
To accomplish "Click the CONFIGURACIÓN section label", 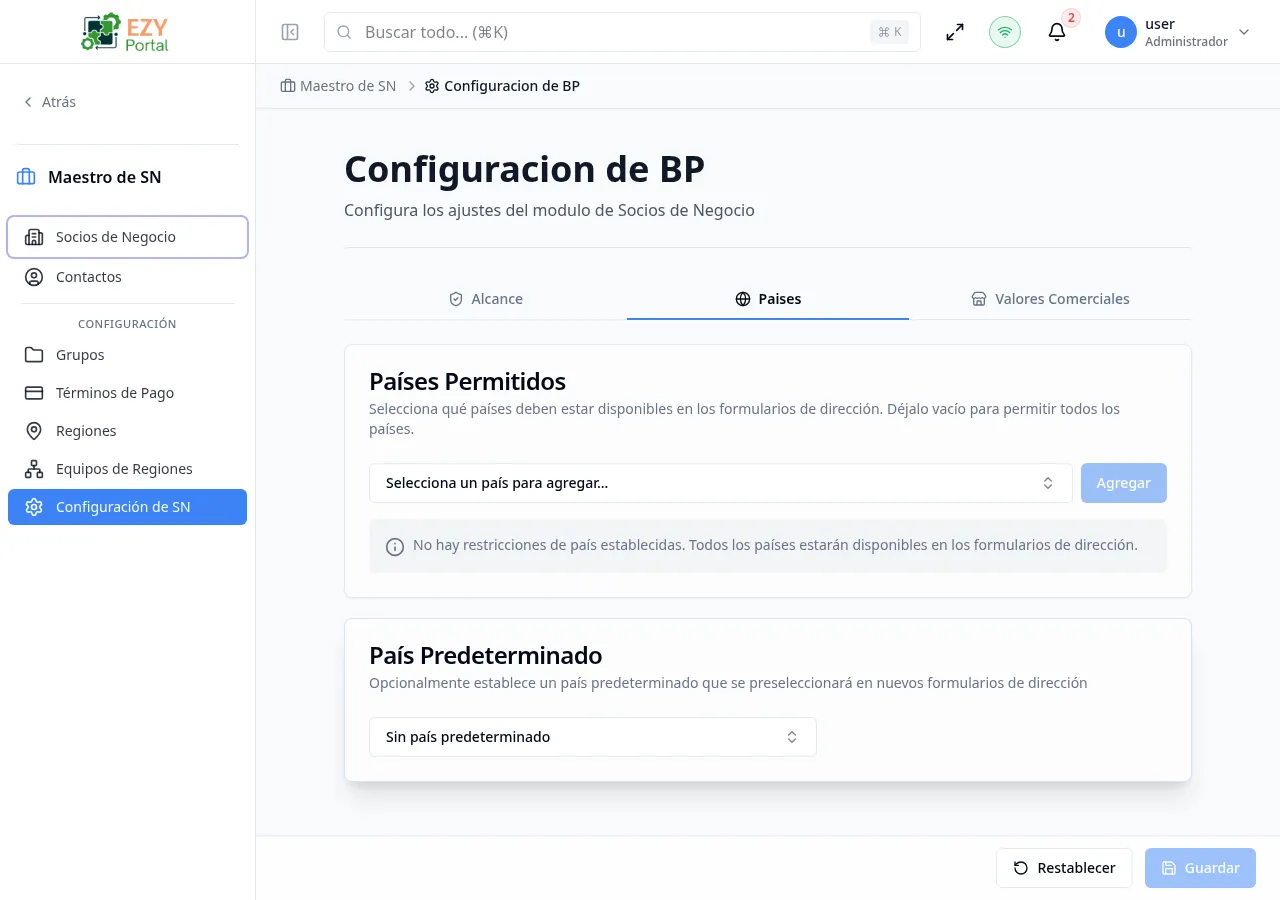I will (x=127, y=324).
